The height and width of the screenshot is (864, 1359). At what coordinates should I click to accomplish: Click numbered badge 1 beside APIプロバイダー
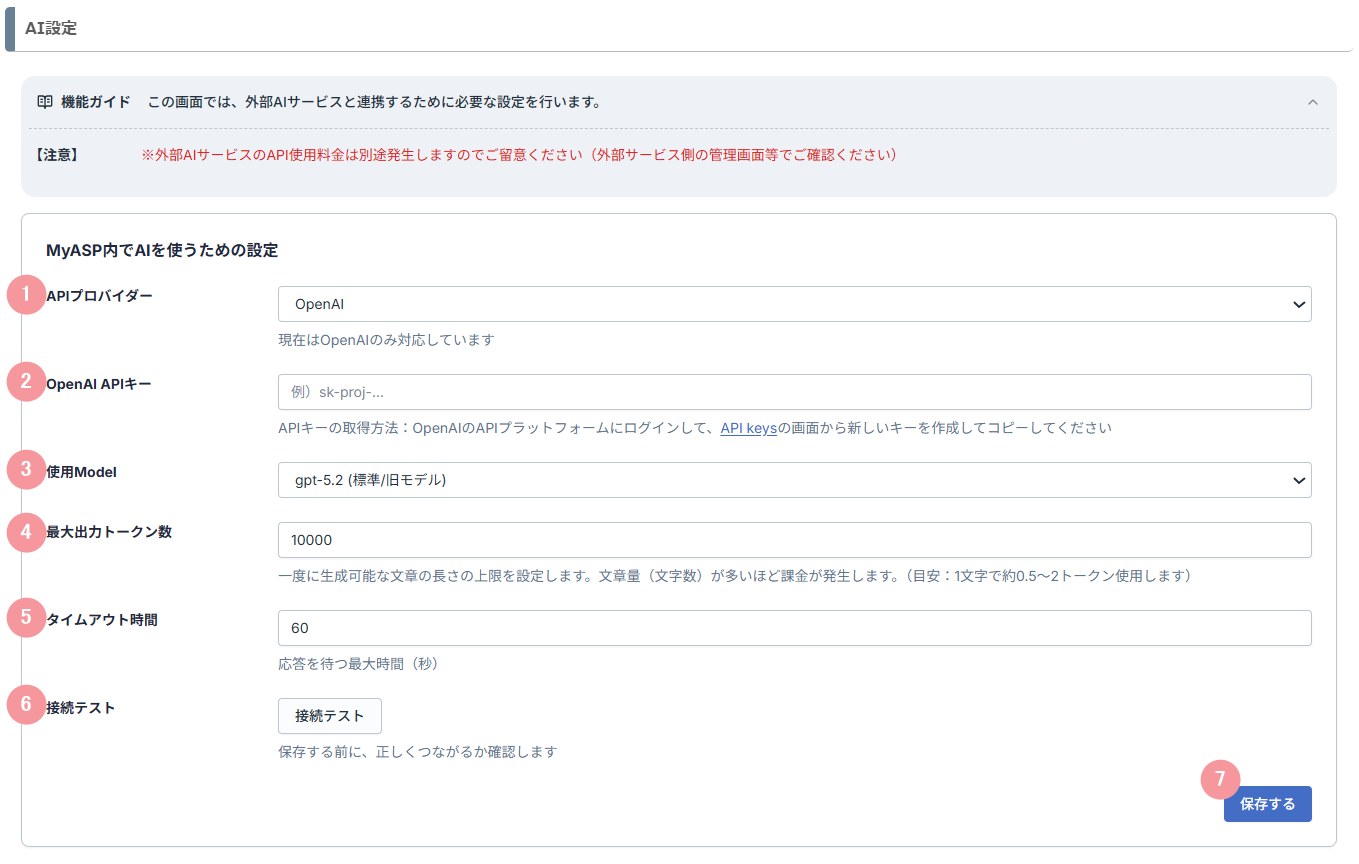point(26,295)
